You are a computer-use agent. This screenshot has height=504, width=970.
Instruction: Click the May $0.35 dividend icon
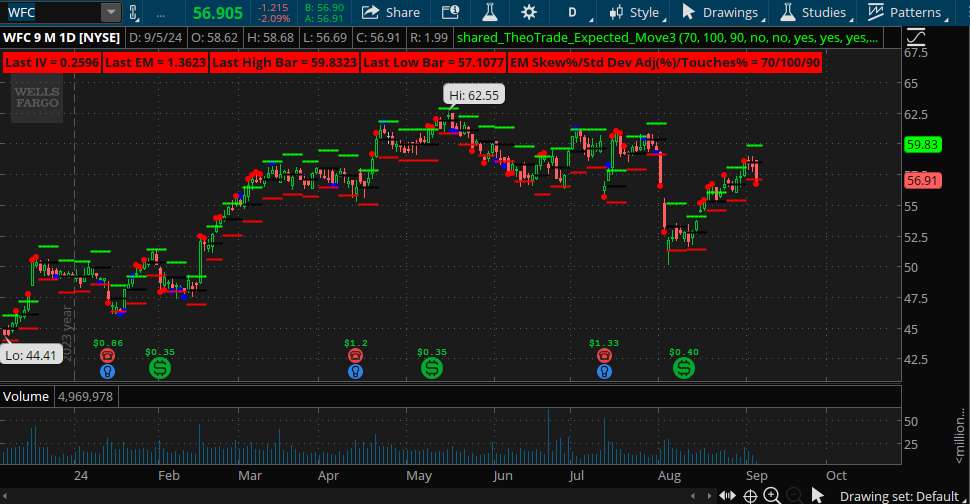[x=432, y=369]
